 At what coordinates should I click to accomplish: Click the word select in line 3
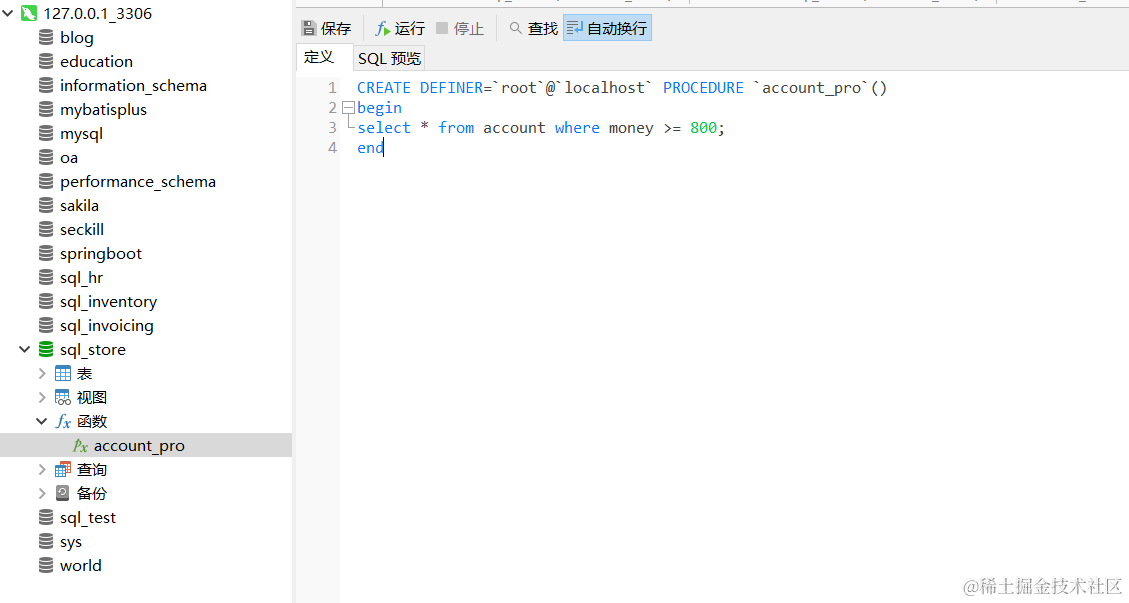click(384, 128)
